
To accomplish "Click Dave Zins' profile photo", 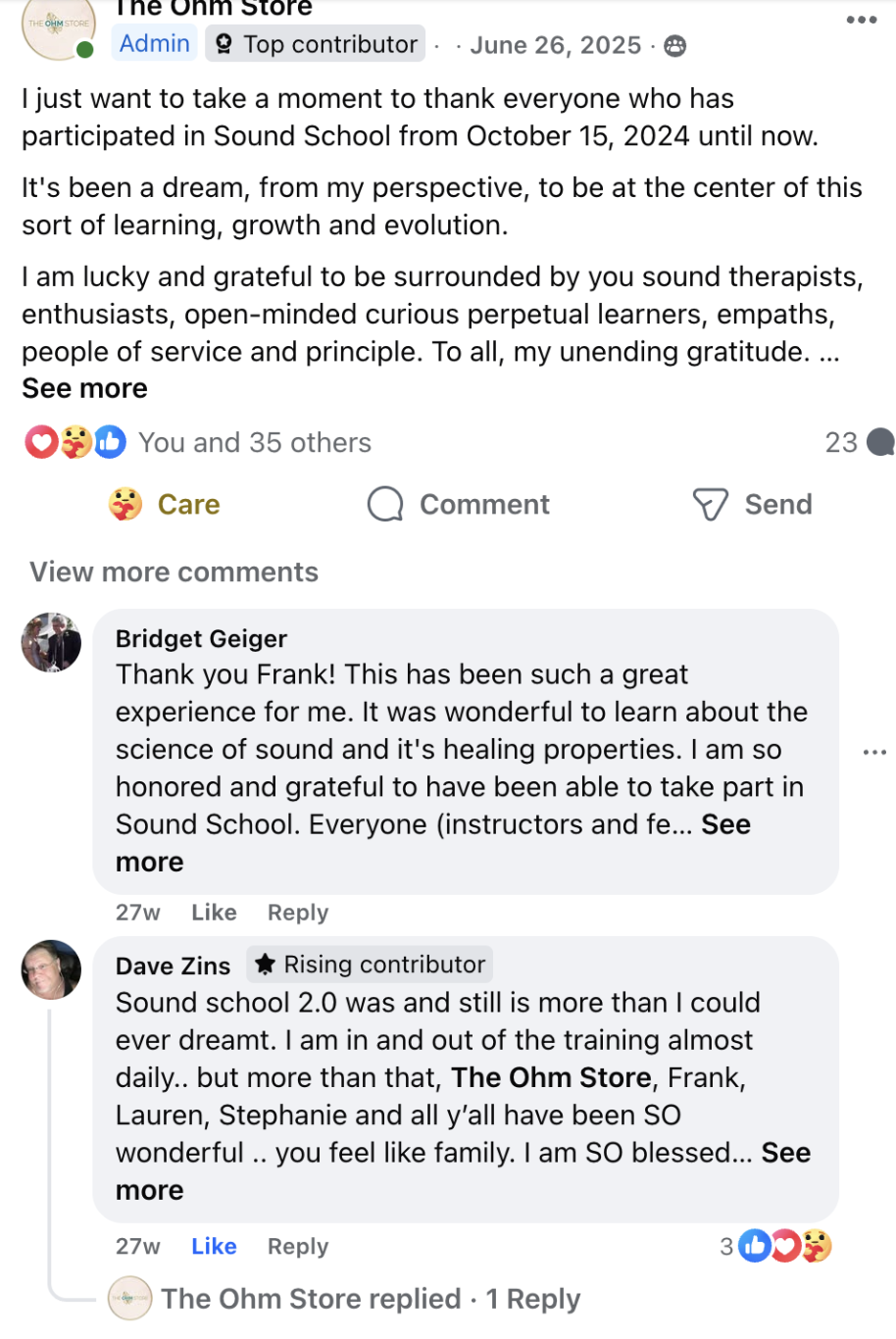I will pyautogui.click(x=51, y=969).
